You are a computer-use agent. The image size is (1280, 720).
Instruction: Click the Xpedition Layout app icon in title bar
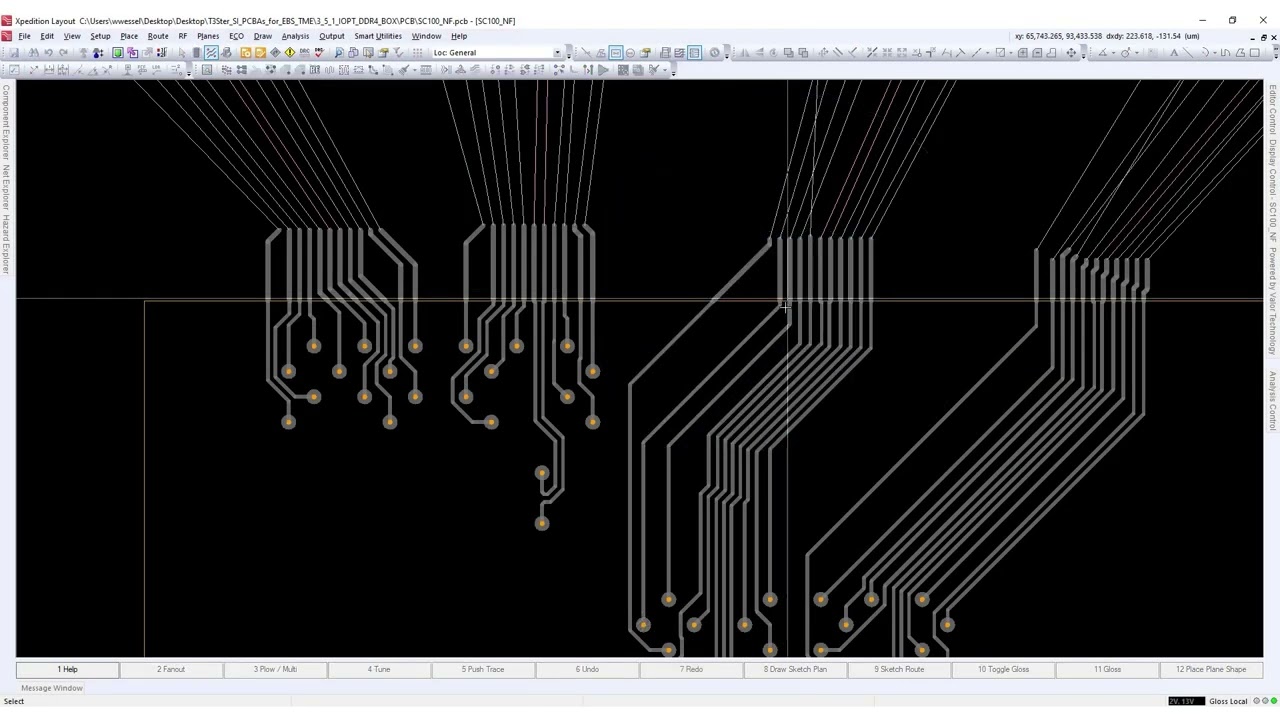[x=7, y=20]
